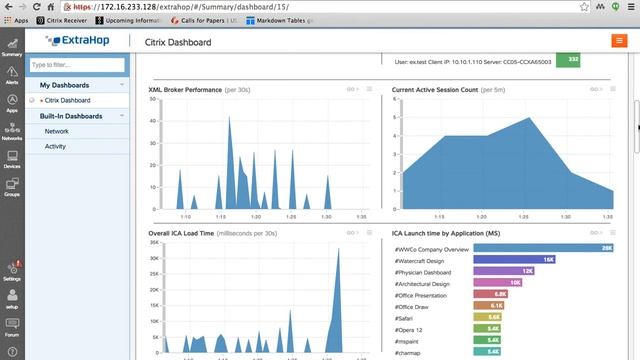Open the Help question mark icon
Viewport: 640px width, 360px height.
[12, 351]
